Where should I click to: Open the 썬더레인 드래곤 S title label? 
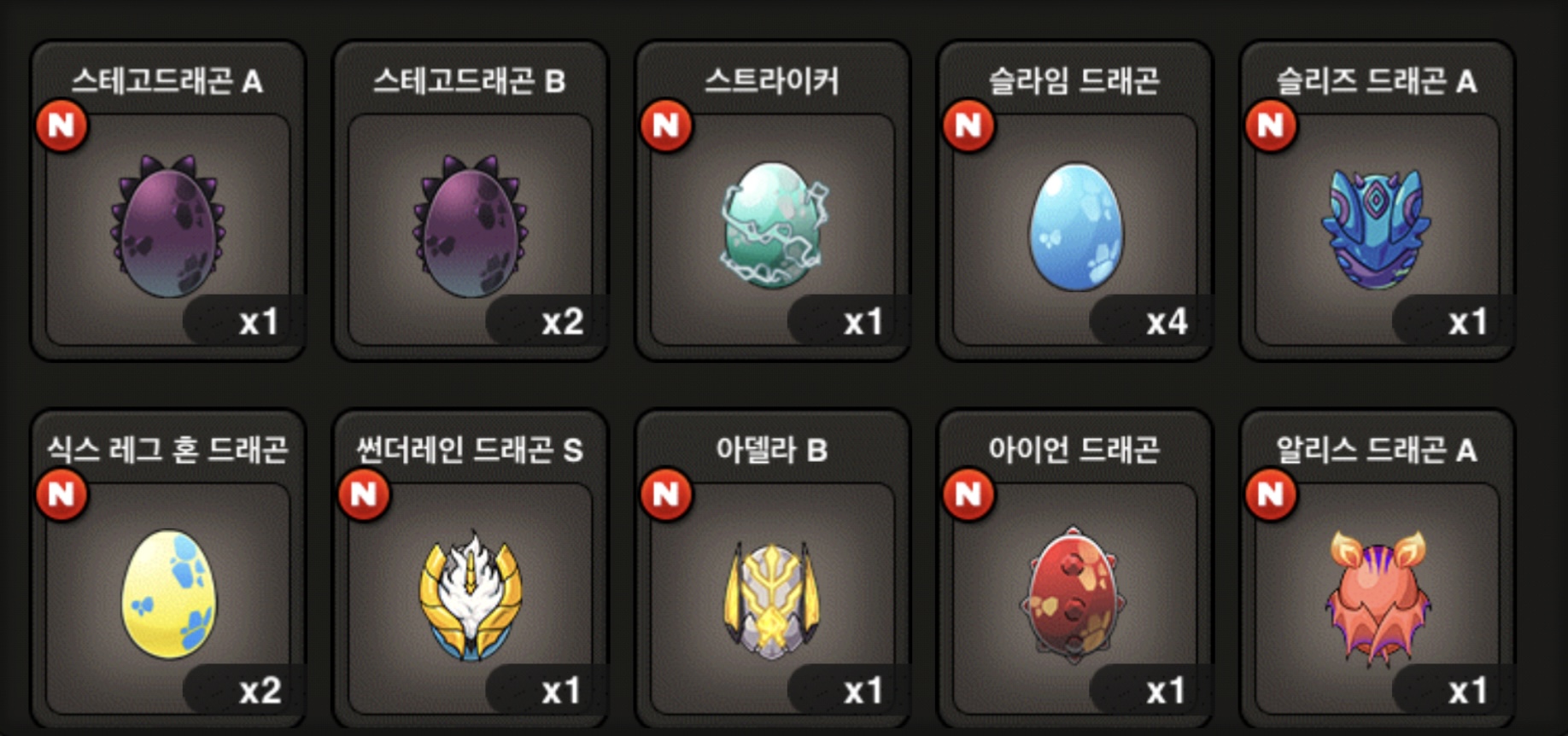pos(470,449)
